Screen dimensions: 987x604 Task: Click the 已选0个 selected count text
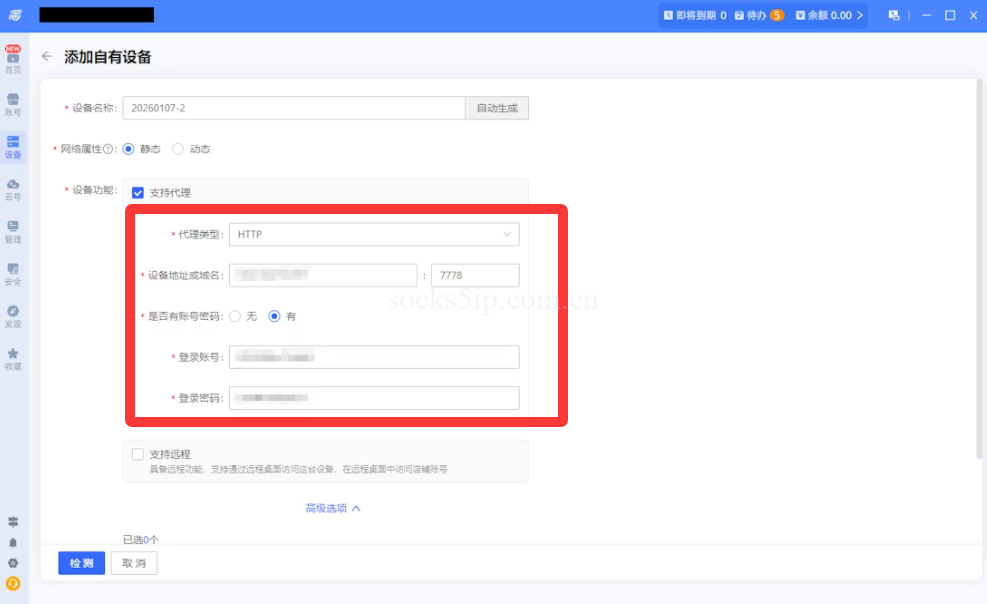point(141,539)
